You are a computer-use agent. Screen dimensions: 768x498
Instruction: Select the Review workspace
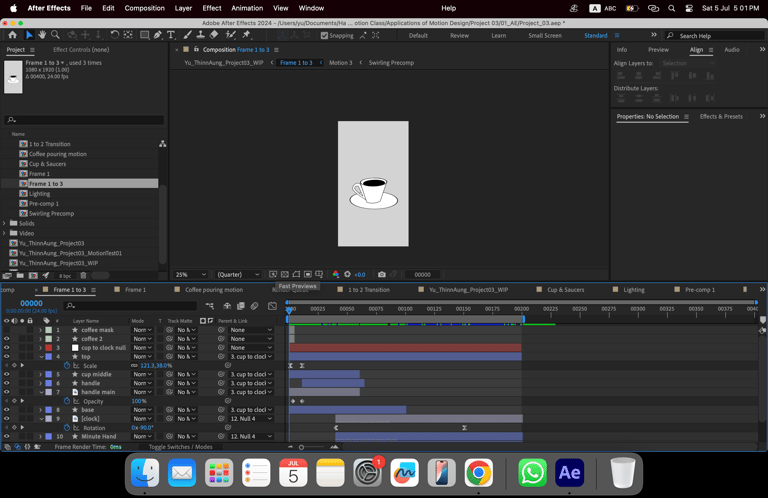tap(459, 35)
